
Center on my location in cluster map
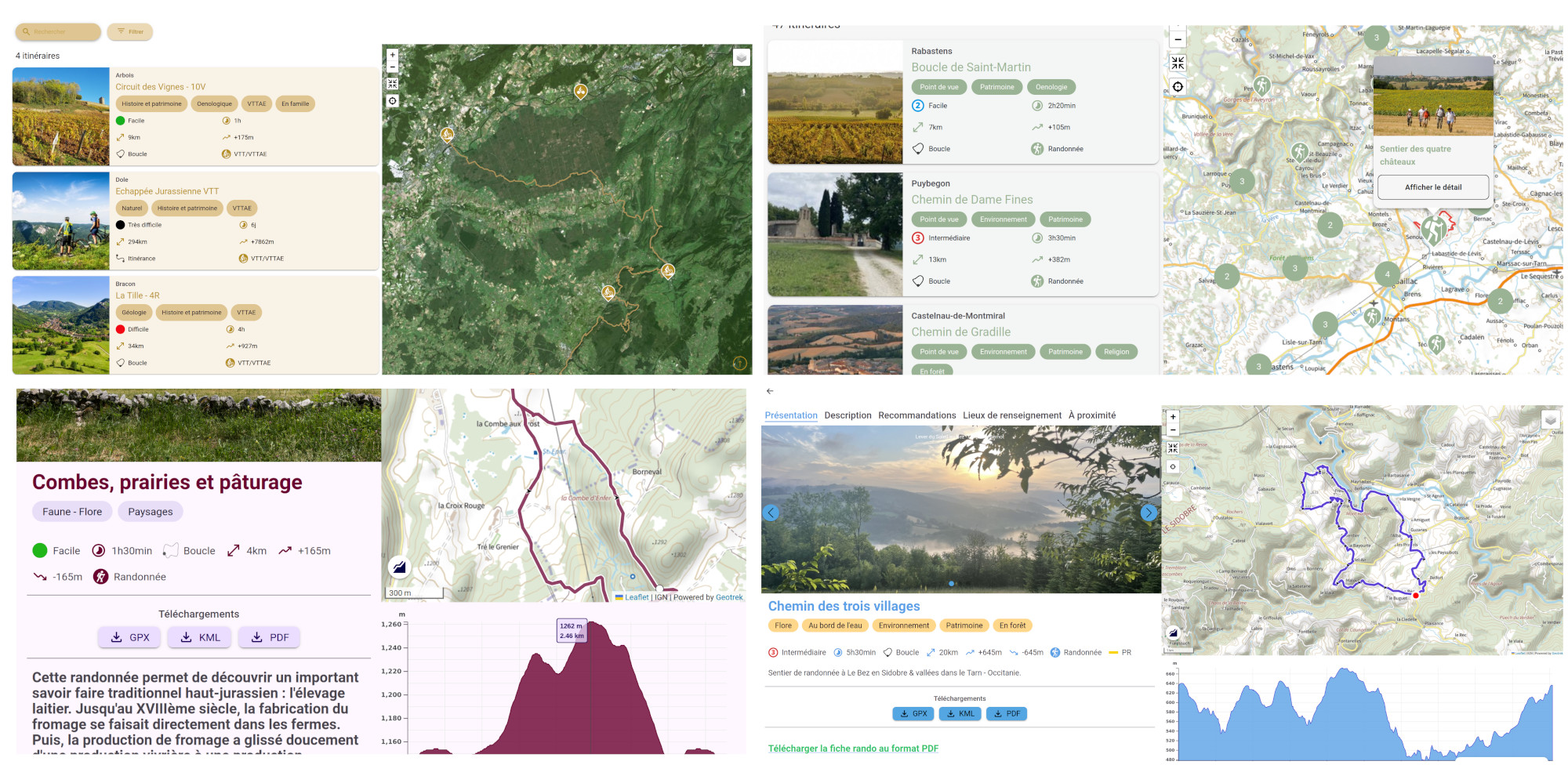[1178, 86]
